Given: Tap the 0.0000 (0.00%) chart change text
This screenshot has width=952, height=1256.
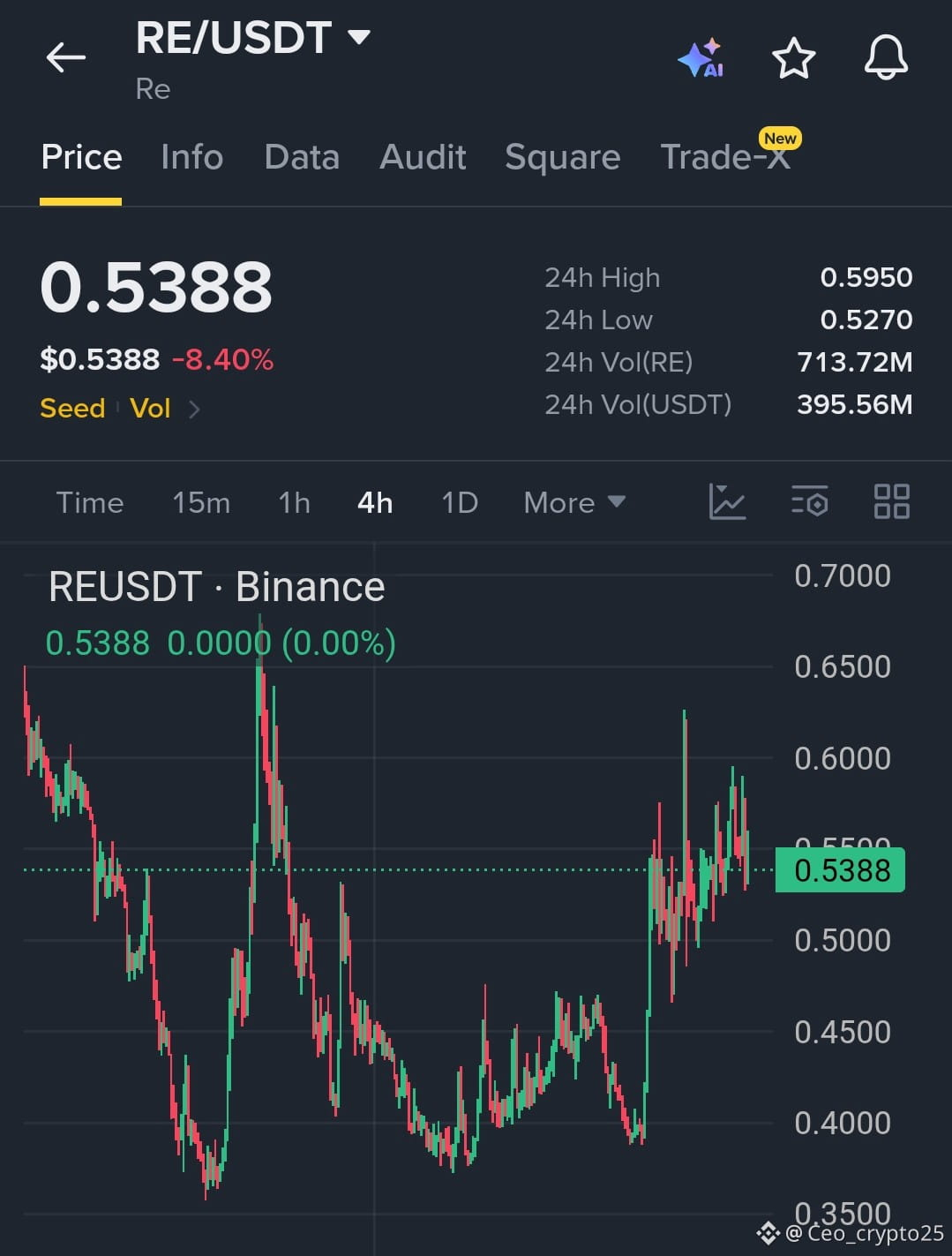Looking at the screenshot, I should 281,643.
